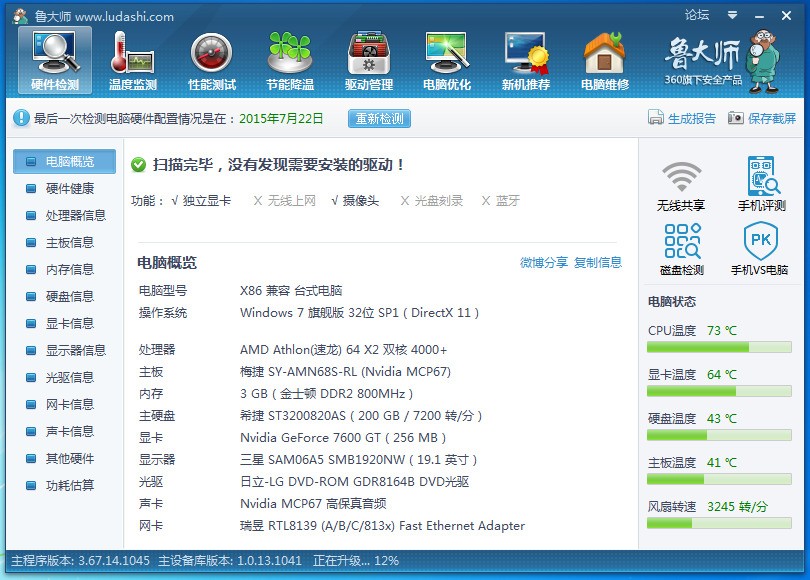Click 微博分享 share link
This screenshot has height=580, width=810.
(543, 262)
